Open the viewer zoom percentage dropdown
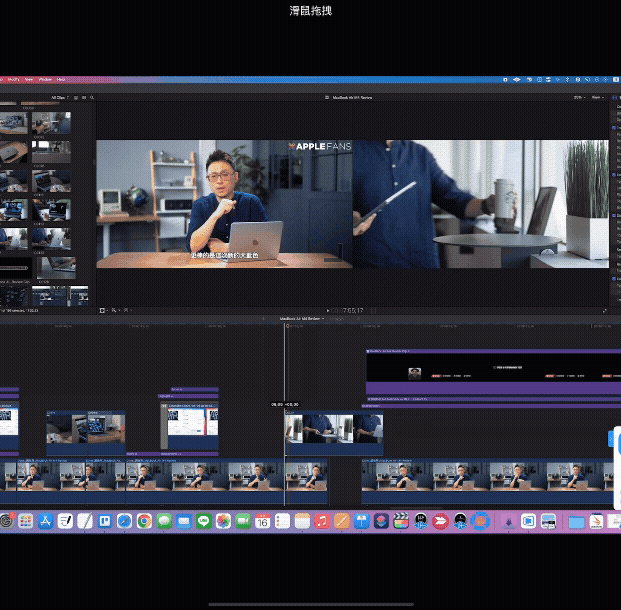This screenshot has height=610, width=621. pyautogui.click(x=579, y=98)
